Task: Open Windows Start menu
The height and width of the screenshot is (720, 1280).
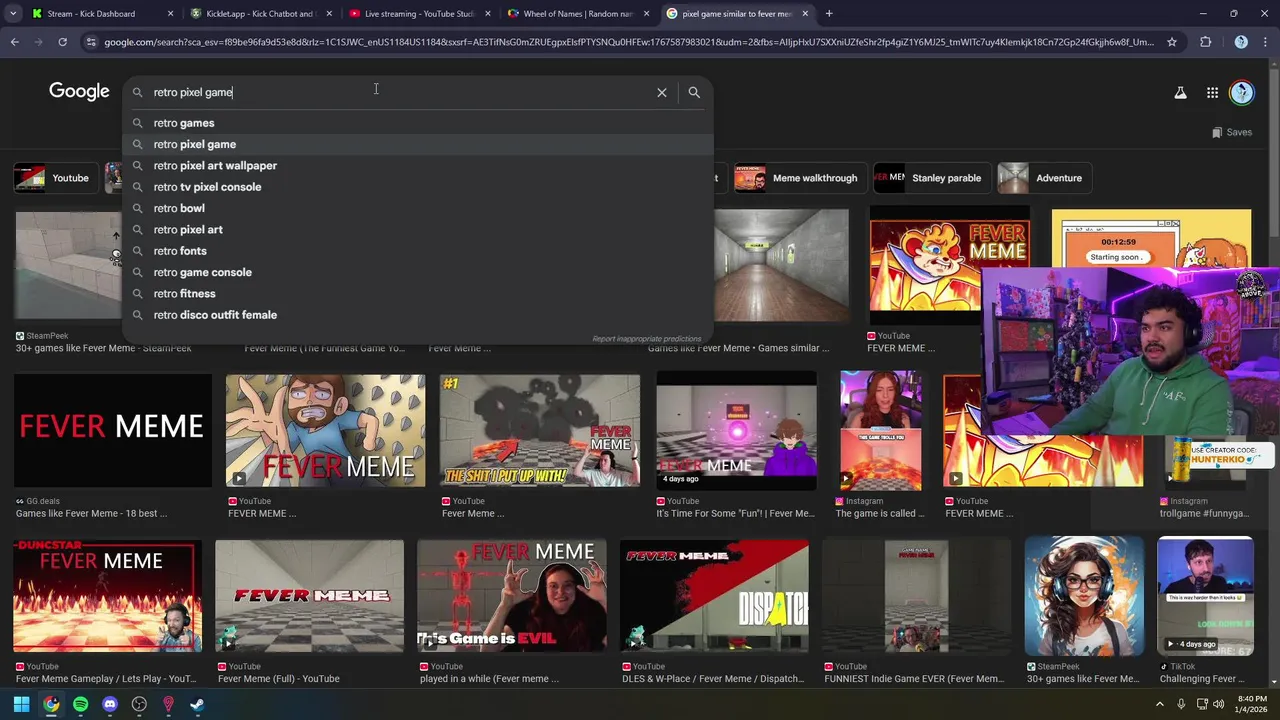Action: coord(21,704)
